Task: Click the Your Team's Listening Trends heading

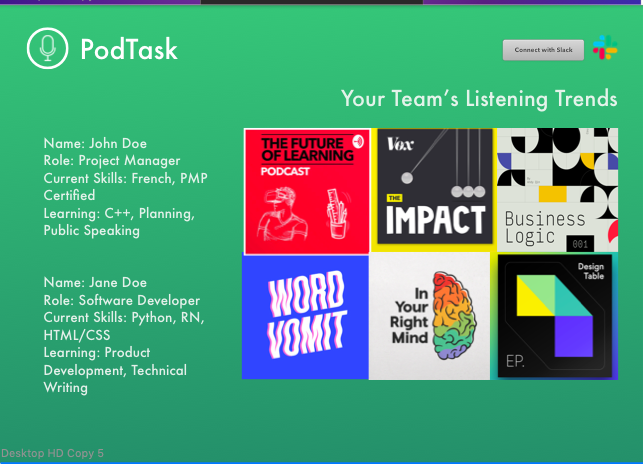Action: [x=479, y=98]
